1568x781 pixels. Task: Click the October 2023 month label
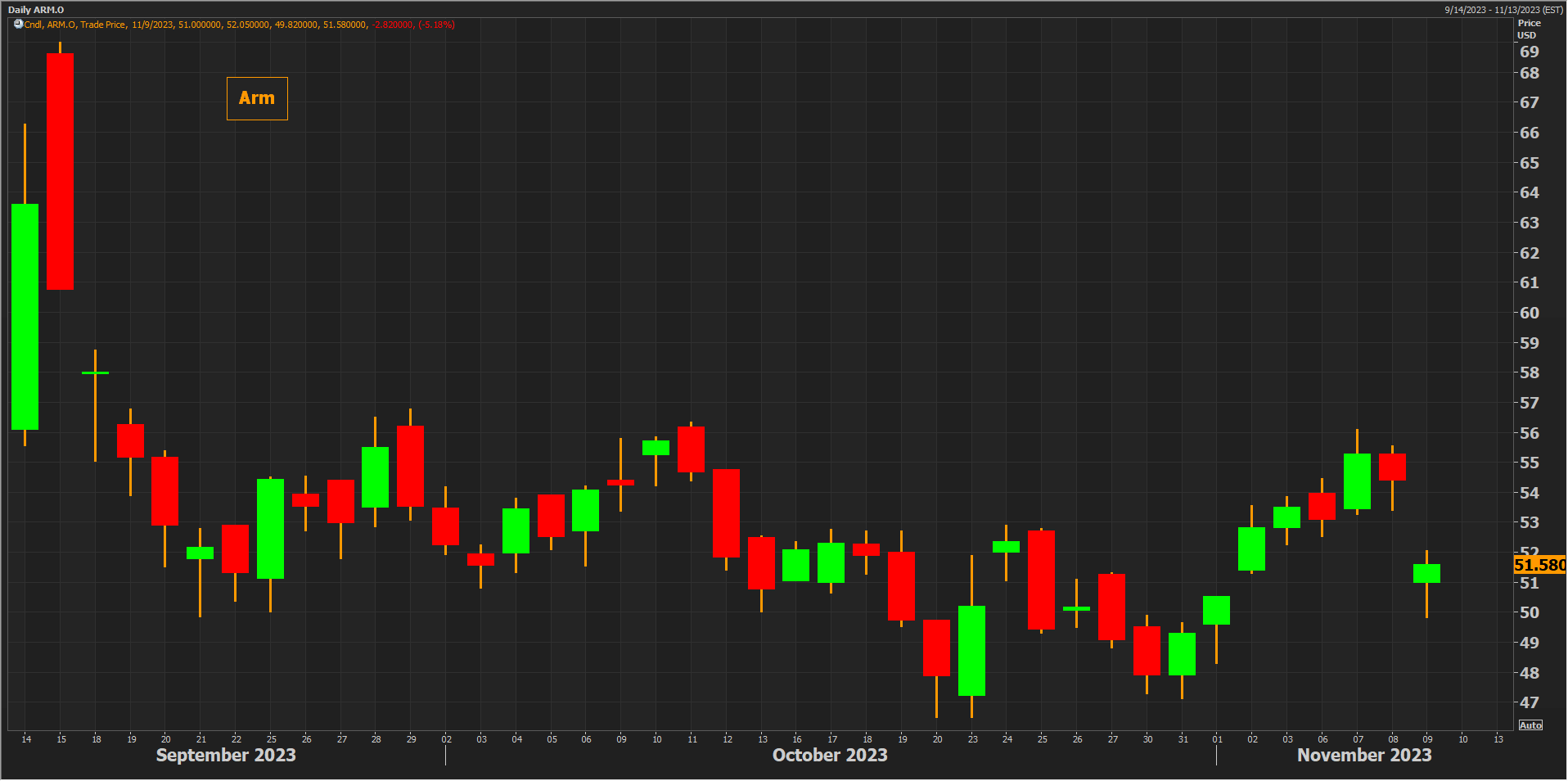[829, 755]
